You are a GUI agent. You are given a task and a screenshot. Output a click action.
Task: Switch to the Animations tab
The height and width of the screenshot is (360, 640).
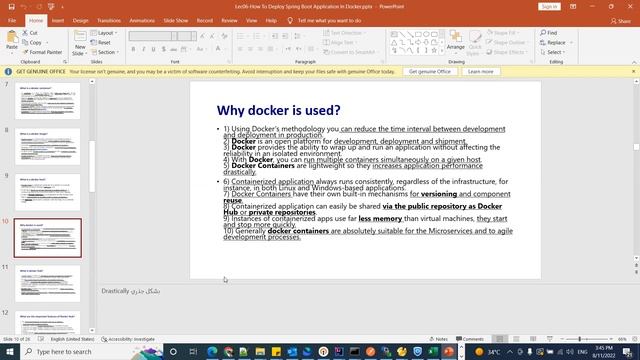tap(142, 20)
